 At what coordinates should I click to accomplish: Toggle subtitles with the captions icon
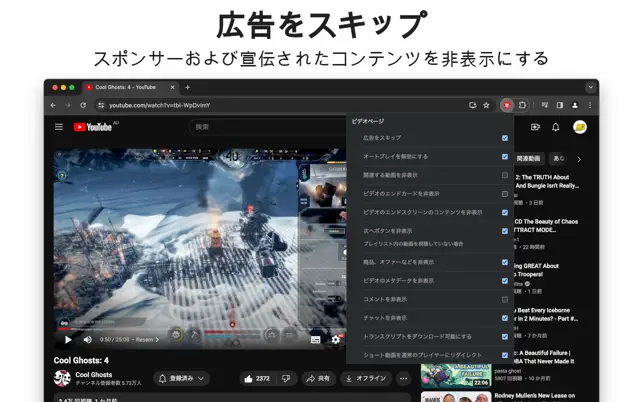[315, 340]
